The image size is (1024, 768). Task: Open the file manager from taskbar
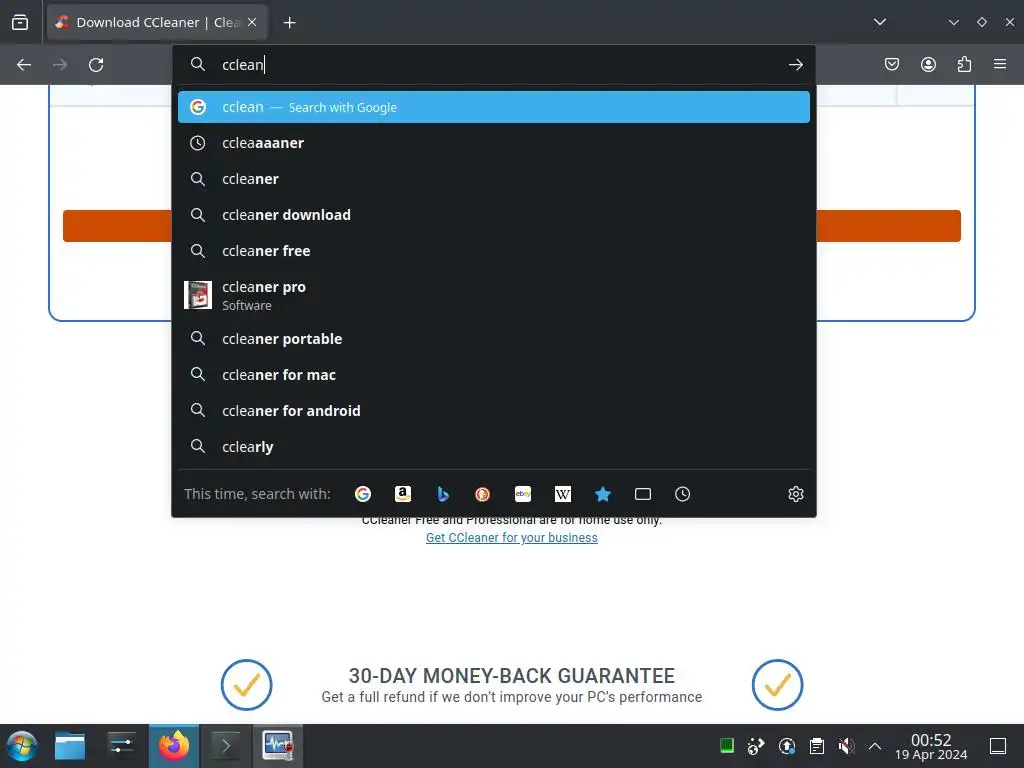coord(70,746)
